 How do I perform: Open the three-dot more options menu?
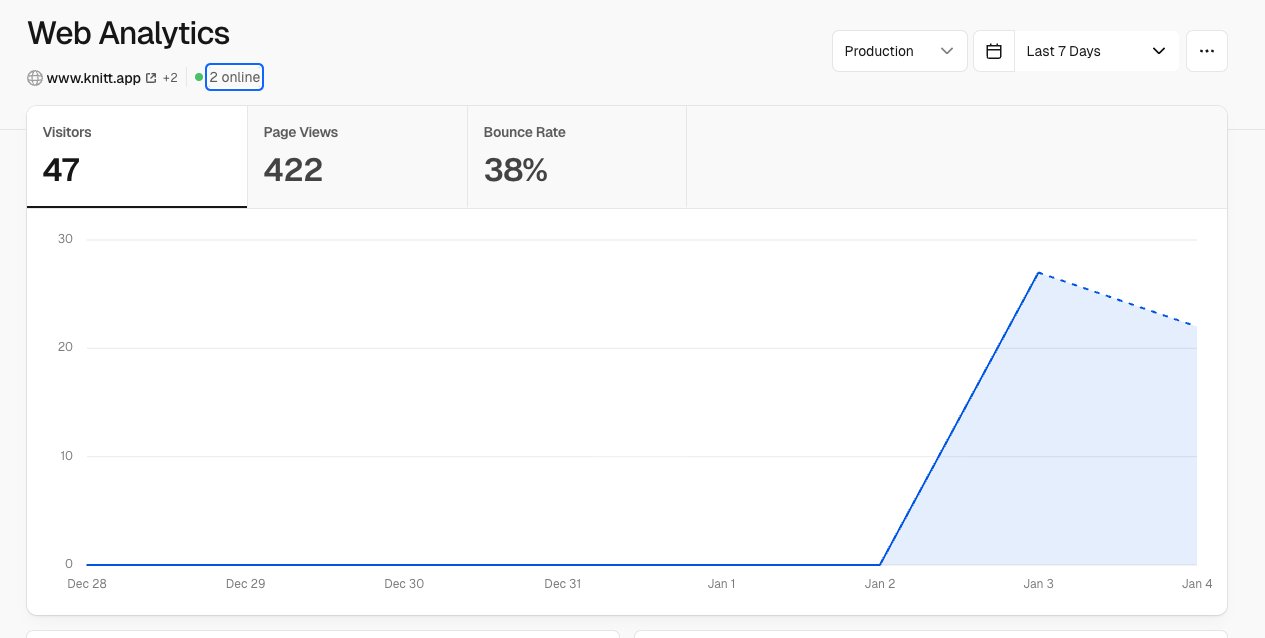tap(1206, 51)
